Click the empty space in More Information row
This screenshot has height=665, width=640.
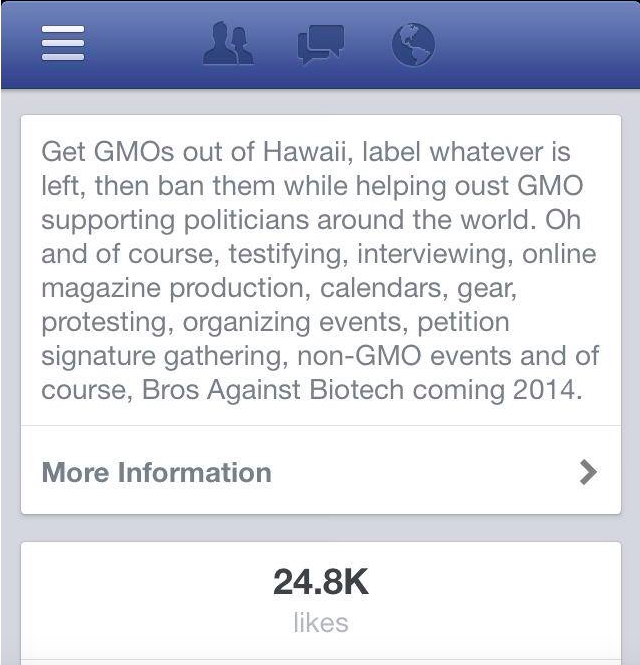click(420, 472)
